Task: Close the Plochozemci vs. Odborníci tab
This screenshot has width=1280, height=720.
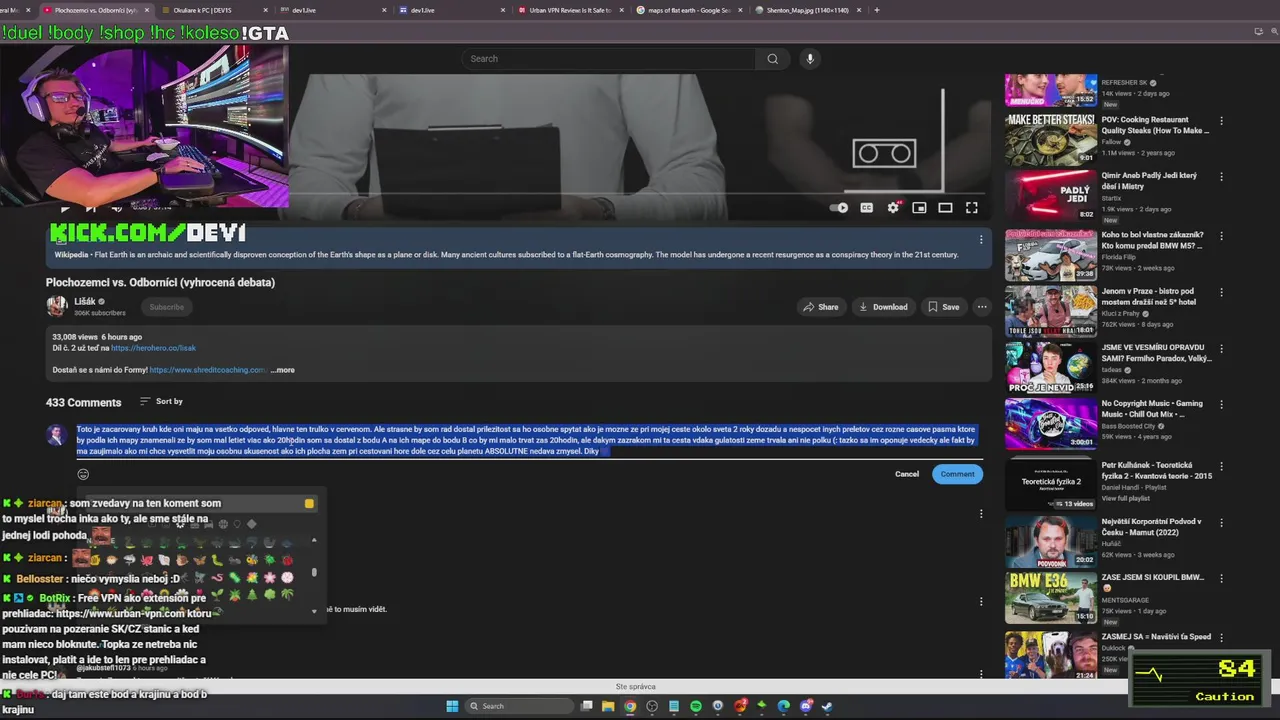Action: [147, 10]
